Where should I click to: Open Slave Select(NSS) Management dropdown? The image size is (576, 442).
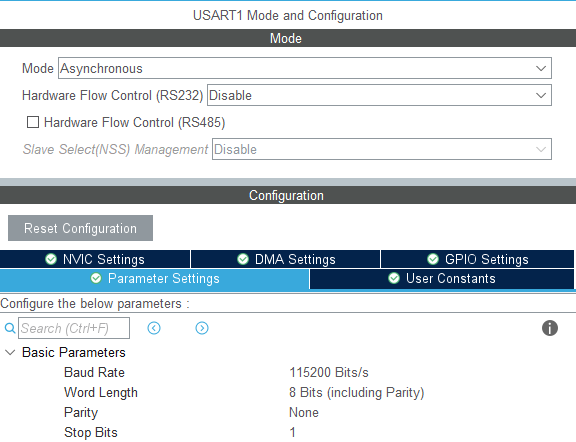click(382, 149)
